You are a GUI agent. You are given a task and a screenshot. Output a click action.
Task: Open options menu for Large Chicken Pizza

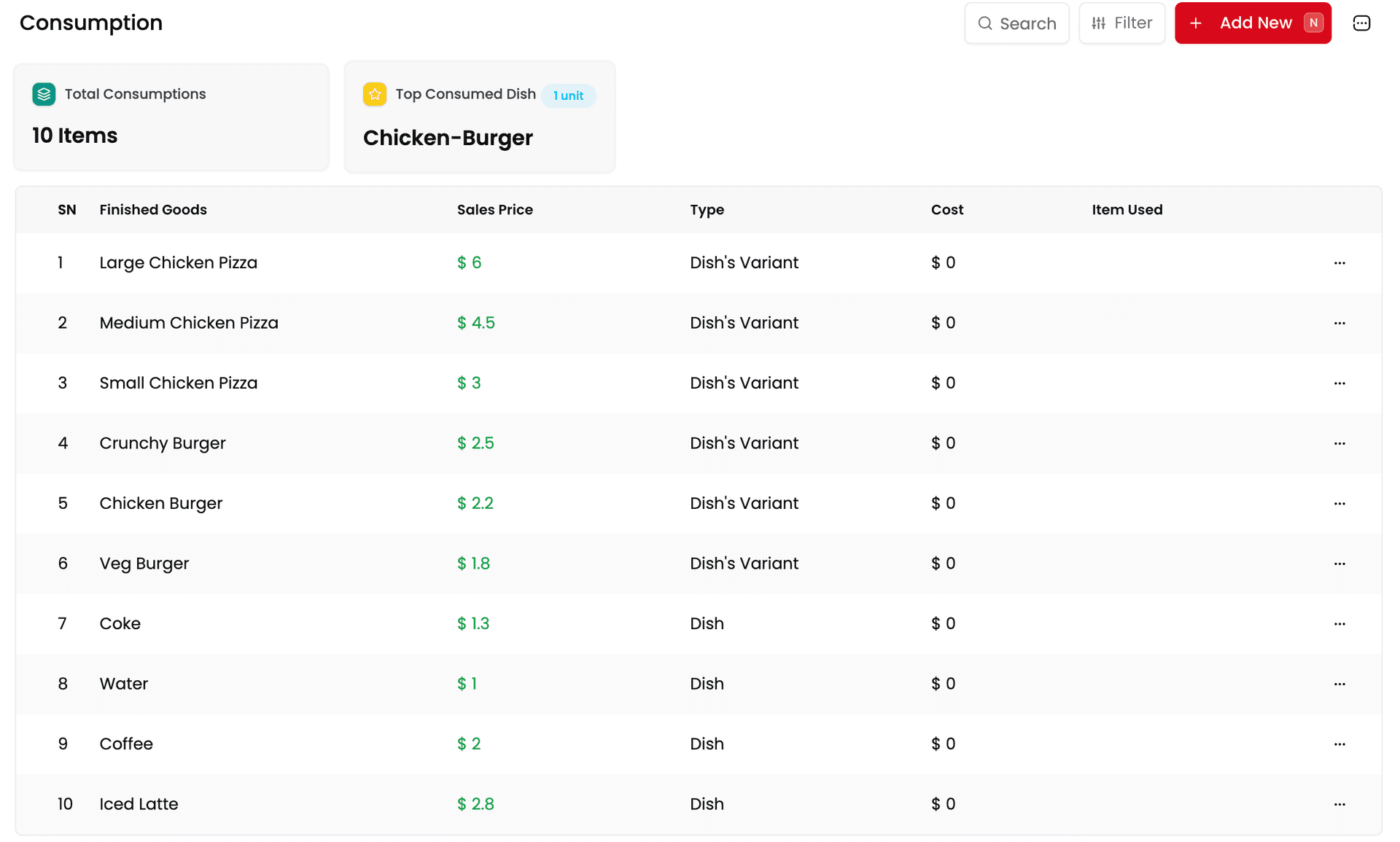coord(1339,263)
